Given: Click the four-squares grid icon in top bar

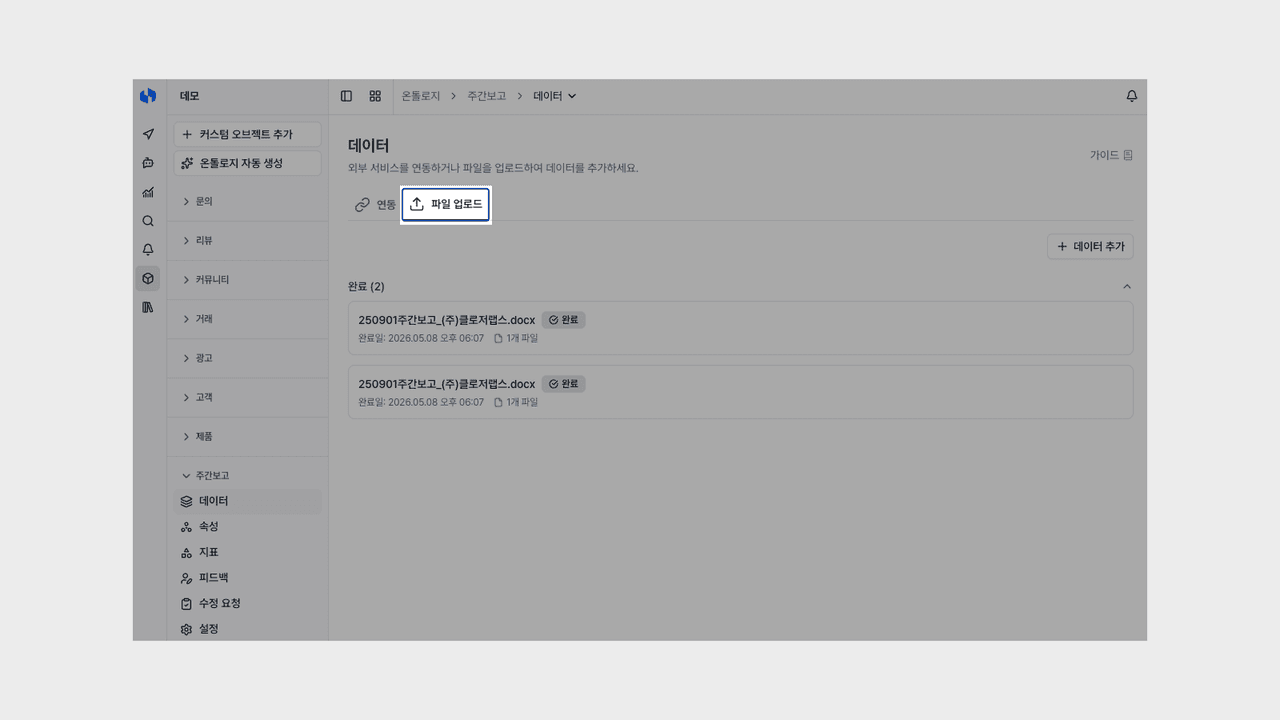Looking at the screenshot, I should click(375, 96).
